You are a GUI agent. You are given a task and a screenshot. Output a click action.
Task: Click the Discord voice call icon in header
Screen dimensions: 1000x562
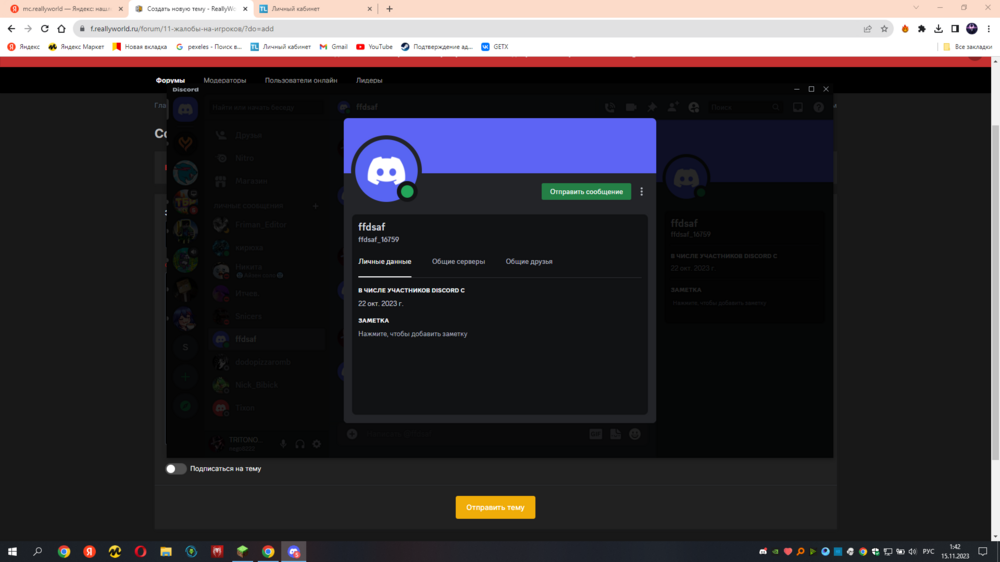(610, 107)
